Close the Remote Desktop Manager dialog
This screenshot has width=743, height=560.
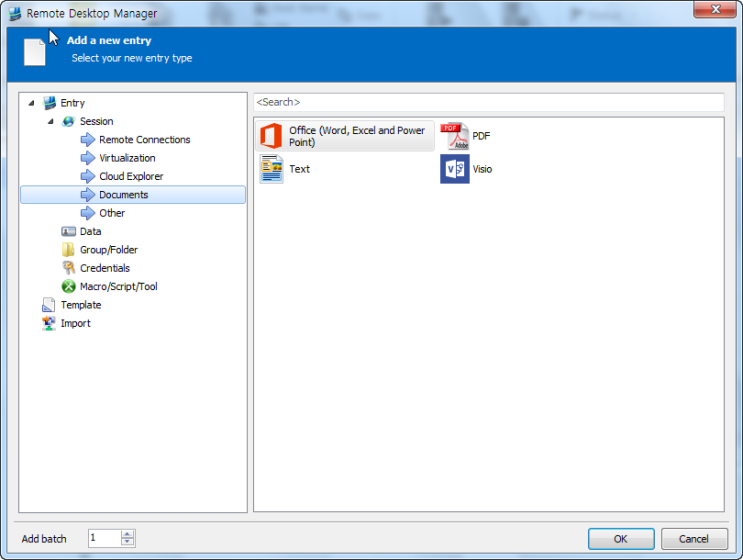(715, 9)
